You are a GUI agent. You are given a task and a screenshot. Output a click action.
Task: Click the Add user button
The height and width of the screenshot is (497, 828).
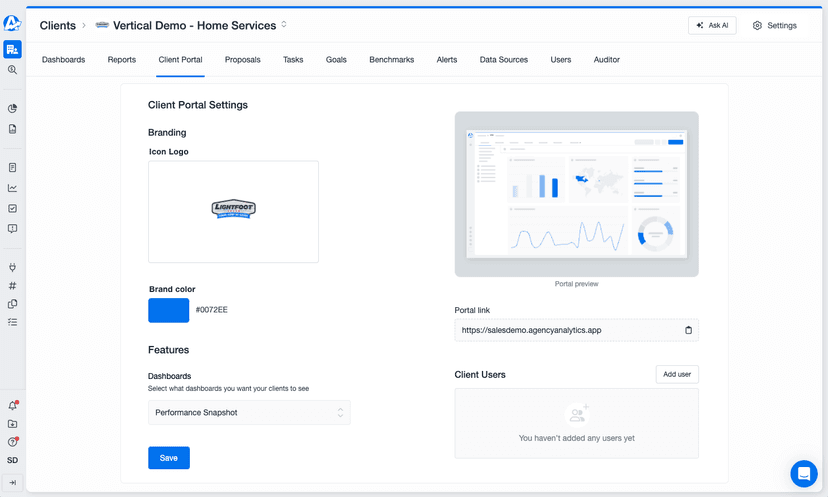(677, 374)
